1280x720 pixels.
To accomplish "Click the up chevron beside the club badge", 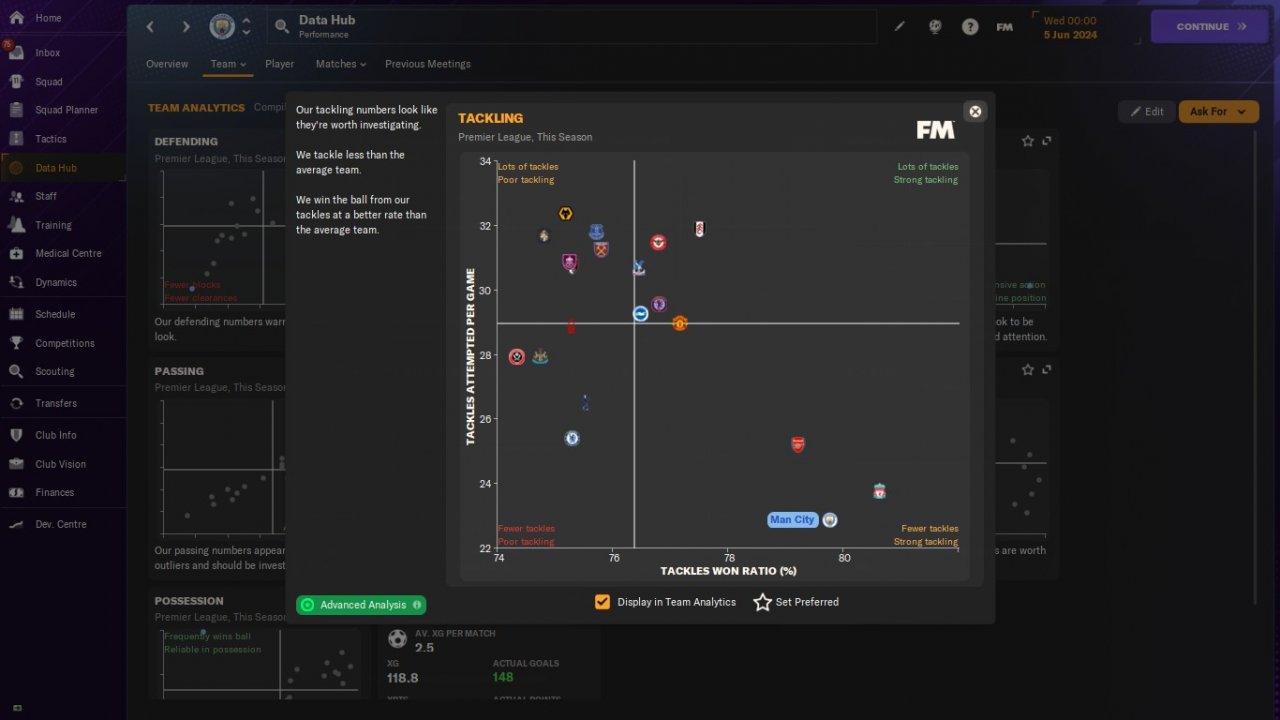I will (246, 20).
